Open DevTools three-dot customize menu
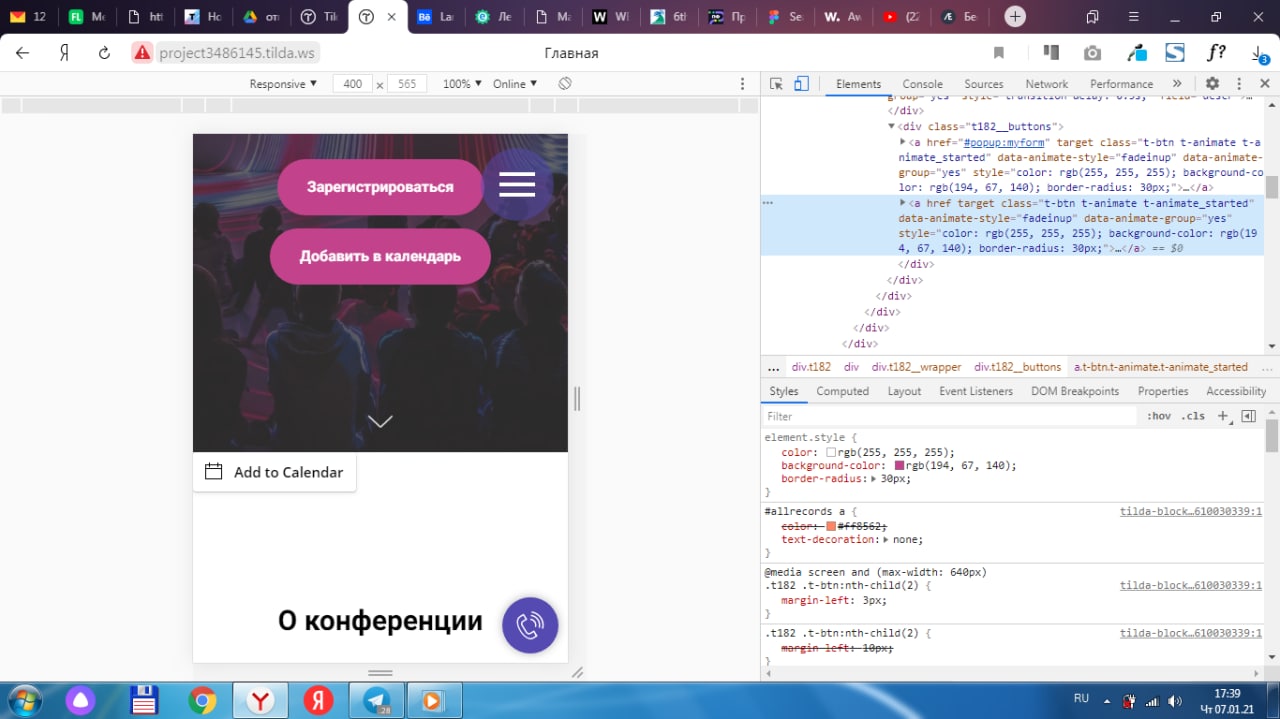The height and width of the screenshot is (719, 1280). tap(1239, 84)
